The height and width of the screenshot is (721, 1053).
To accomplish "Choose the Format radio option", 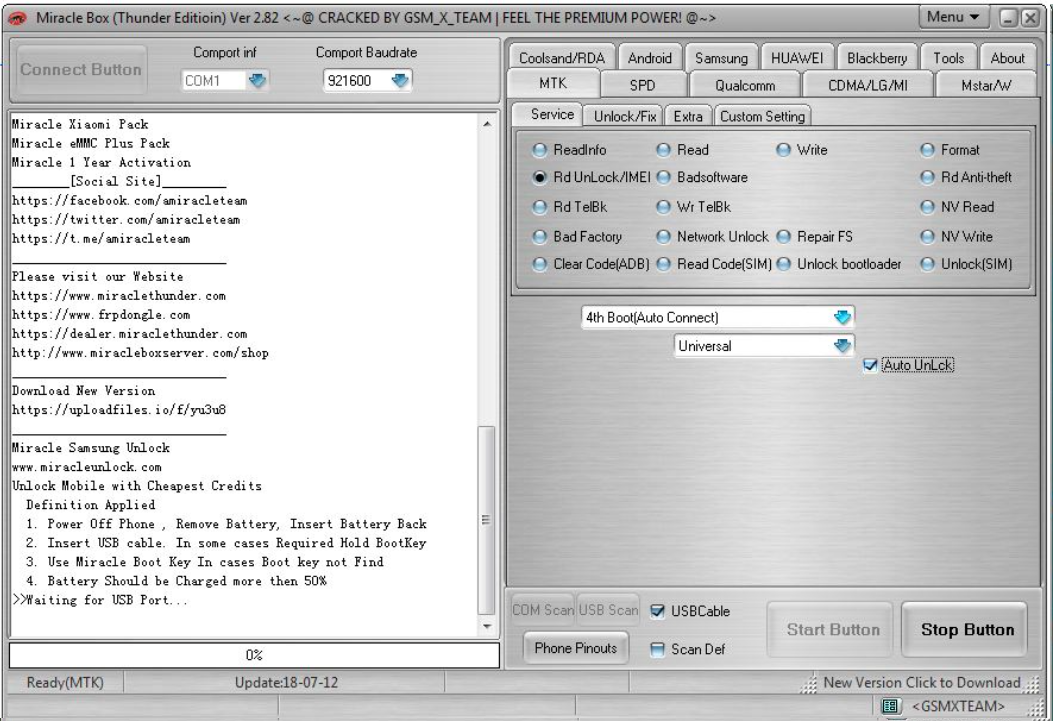I will 929,150.
